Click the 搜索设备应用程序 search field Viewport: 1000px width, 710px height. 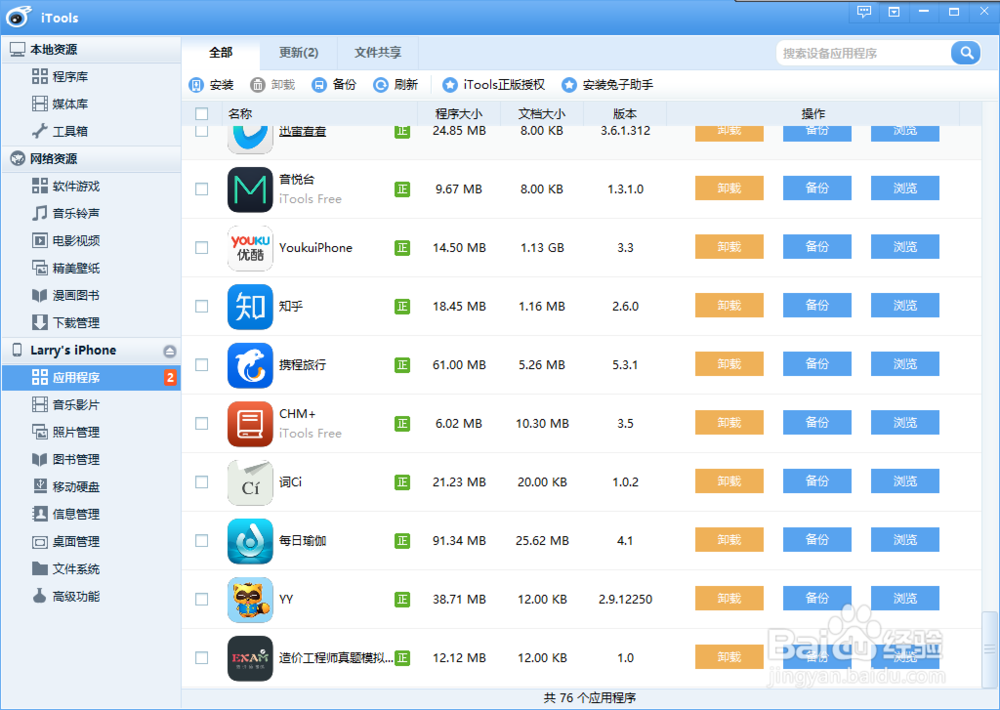(864, 53)
